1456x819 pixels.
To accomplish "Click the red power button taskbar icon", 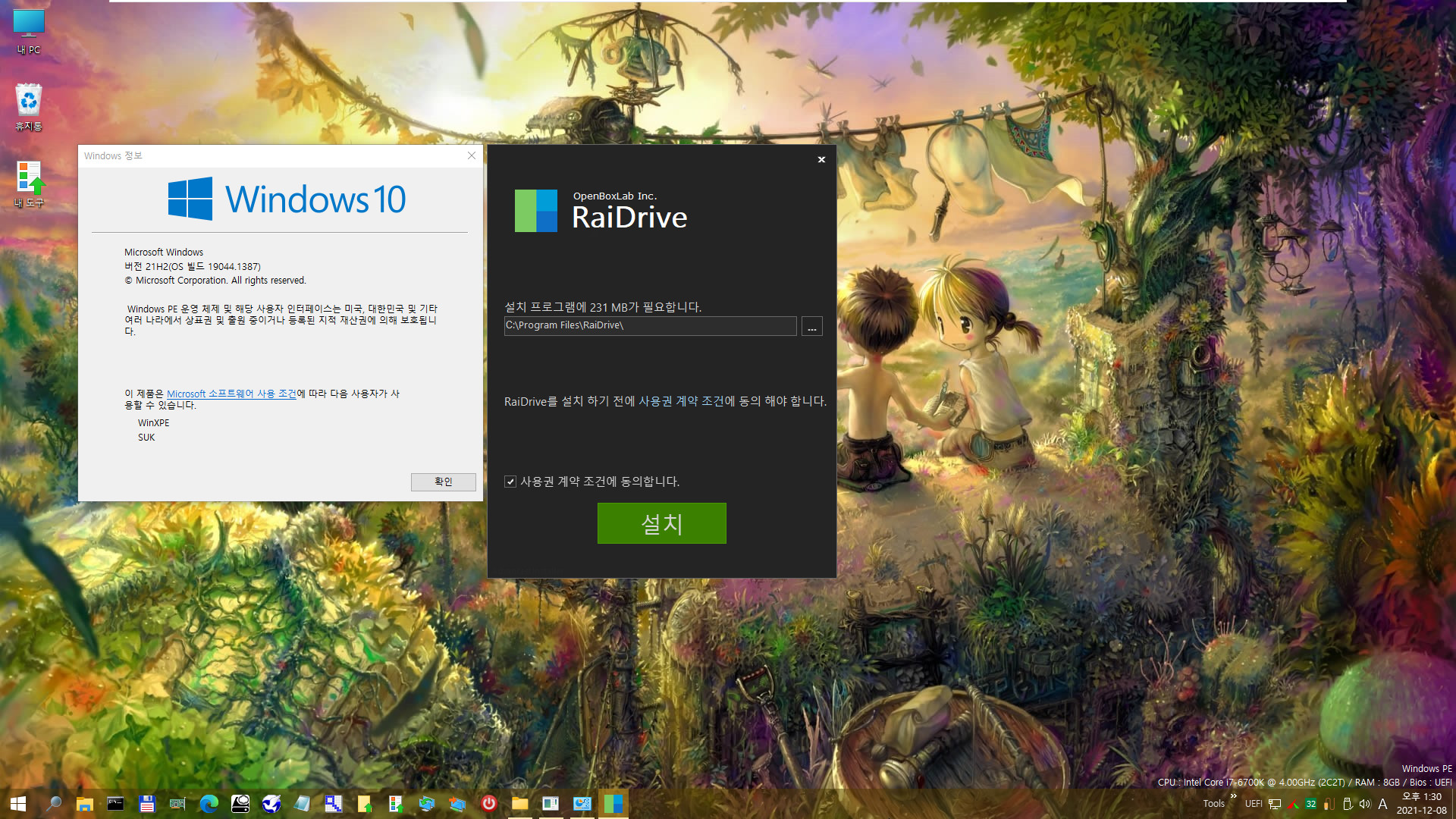I will coord(489,803).
